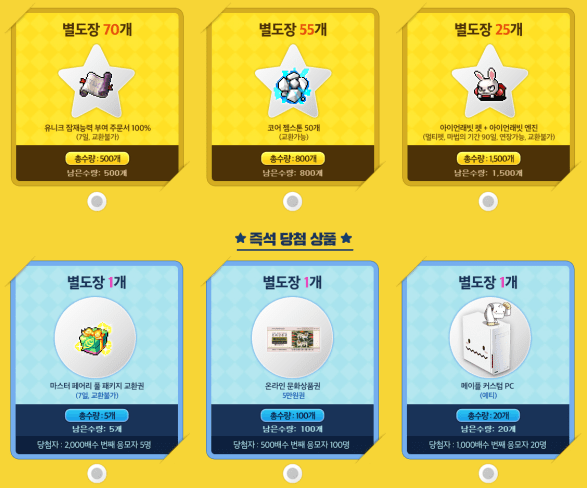Select radio button under 메이플 커스텀 PC card

[488, 474]
